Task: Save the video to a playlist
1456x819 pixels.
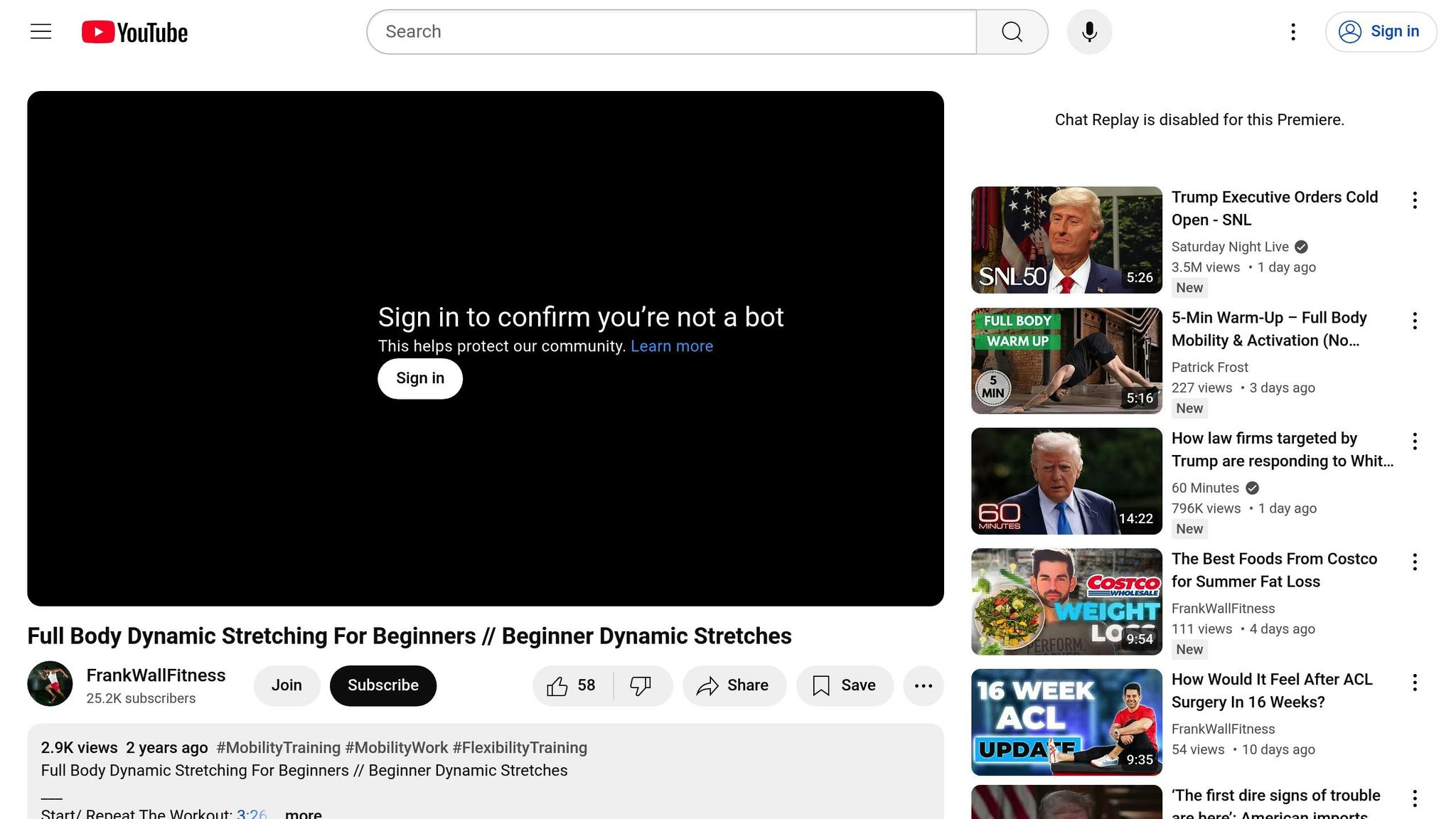Action: point(845,685)
